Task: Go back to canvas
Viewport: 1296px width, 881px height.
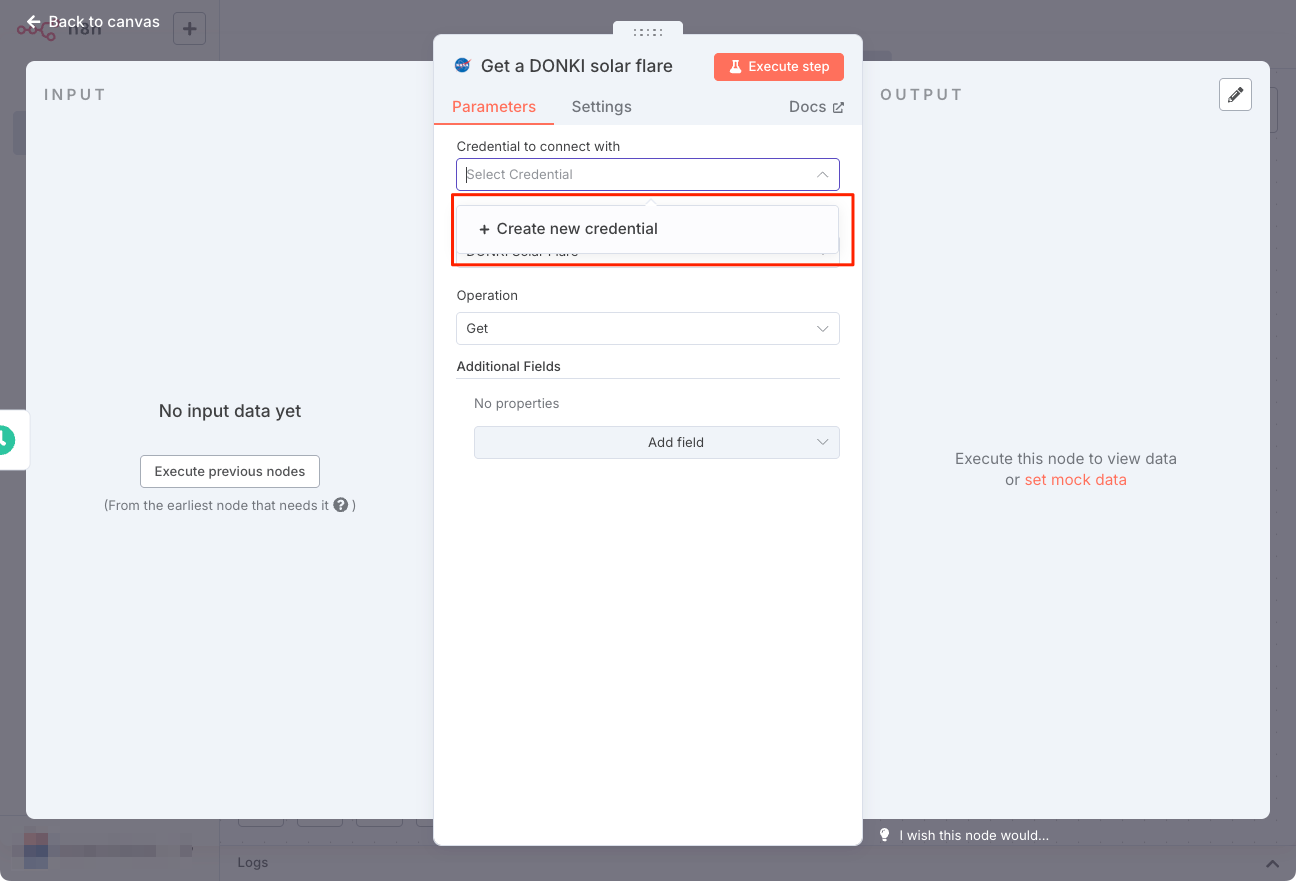Action: tap(93, 21)
